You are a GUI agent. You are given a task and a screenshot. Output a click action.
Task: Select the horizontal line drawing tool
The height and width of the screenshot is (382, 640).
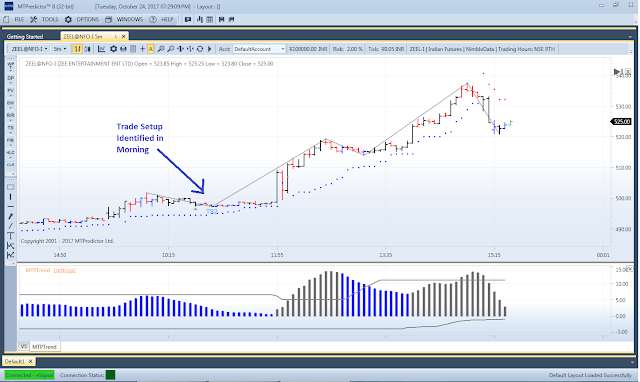click(11, 207)
